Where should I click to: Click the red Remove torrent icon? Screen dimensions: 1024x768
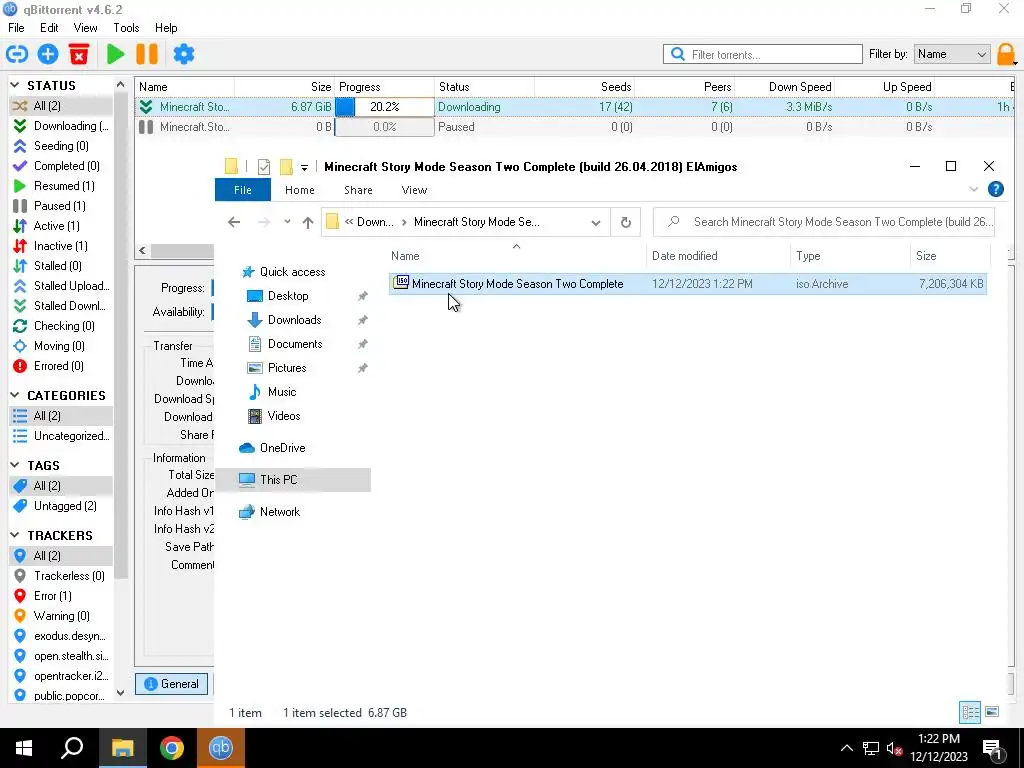[x=79, y=54]
